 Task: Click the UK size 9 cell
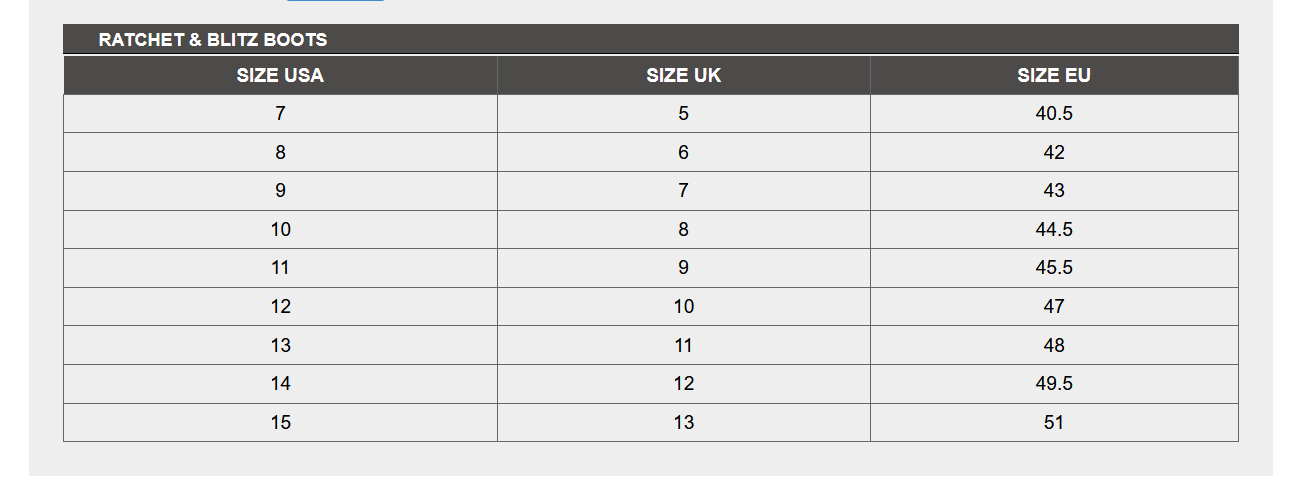[x=684, y=268]
